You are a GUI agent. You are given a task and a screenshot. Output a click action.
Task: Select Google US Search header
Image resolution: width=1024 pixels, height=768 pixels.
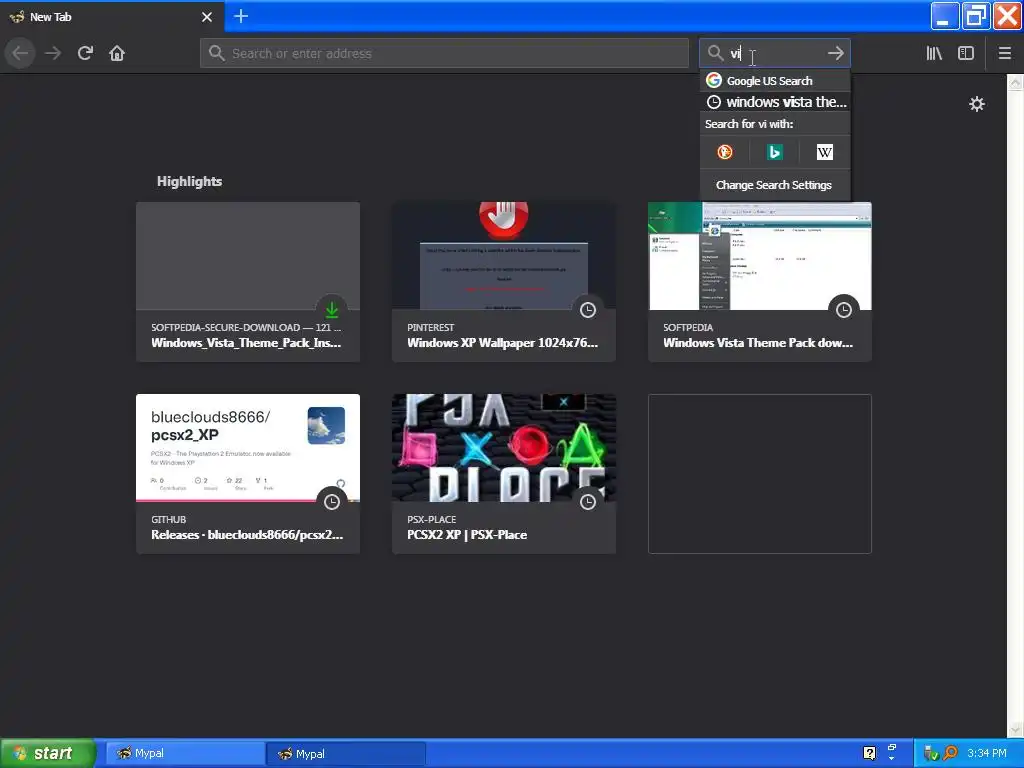(x=775, y=80)
